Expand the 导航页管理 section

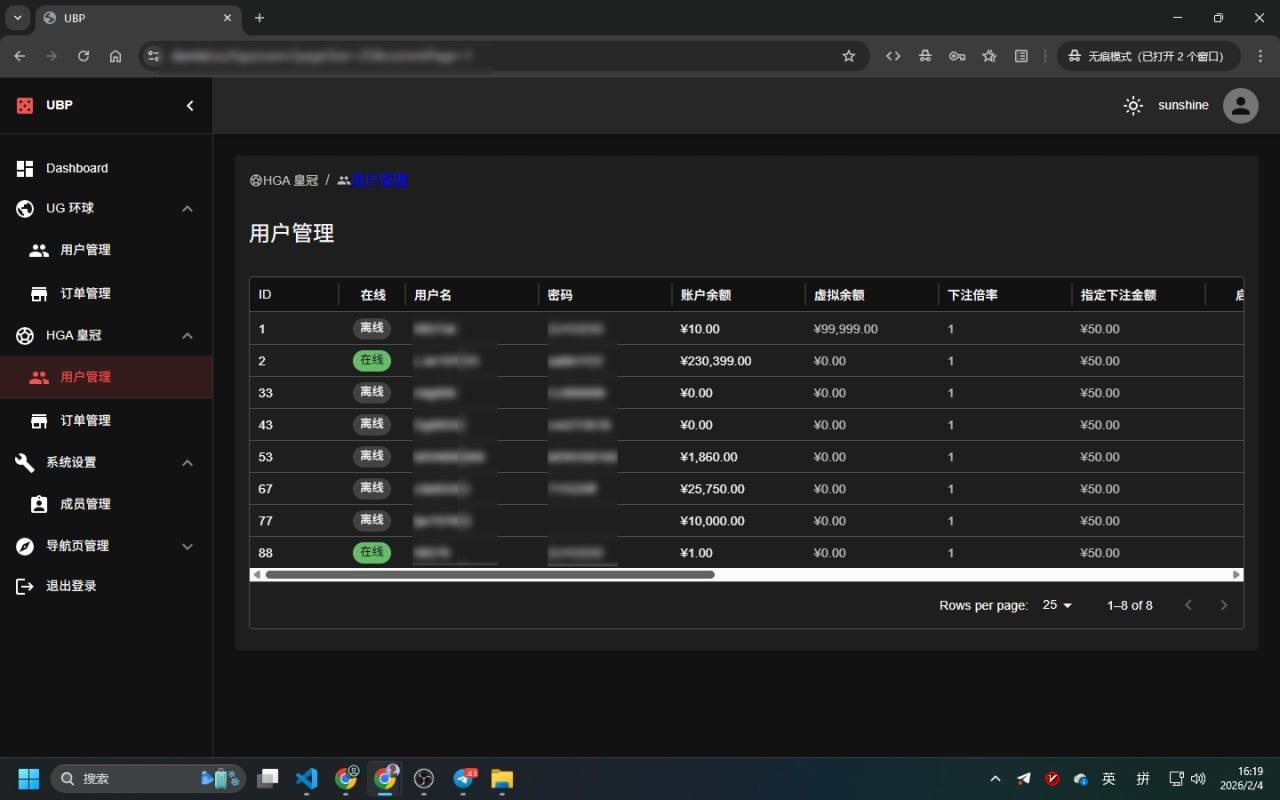pyautogui.click(x=187, y=546)
